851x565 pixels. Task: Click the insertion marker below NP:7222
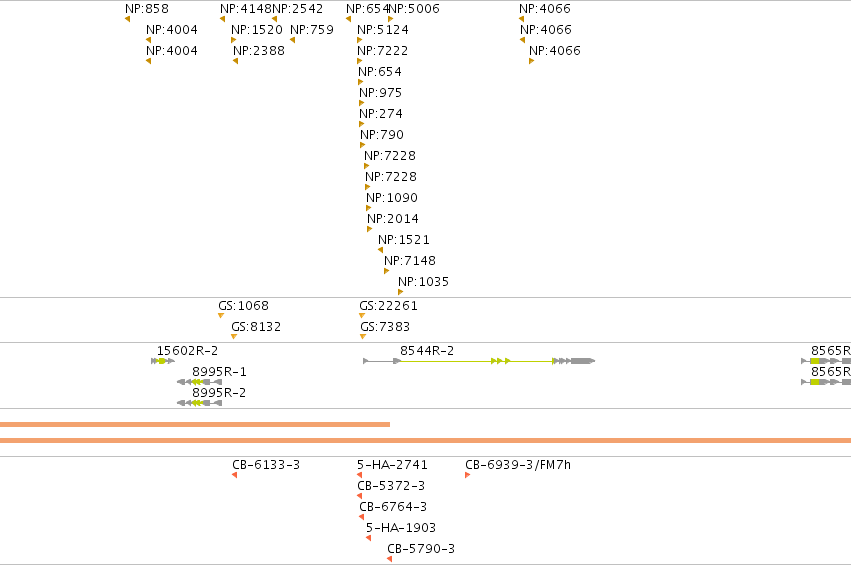pyautogui.click(x=359, y=61)
